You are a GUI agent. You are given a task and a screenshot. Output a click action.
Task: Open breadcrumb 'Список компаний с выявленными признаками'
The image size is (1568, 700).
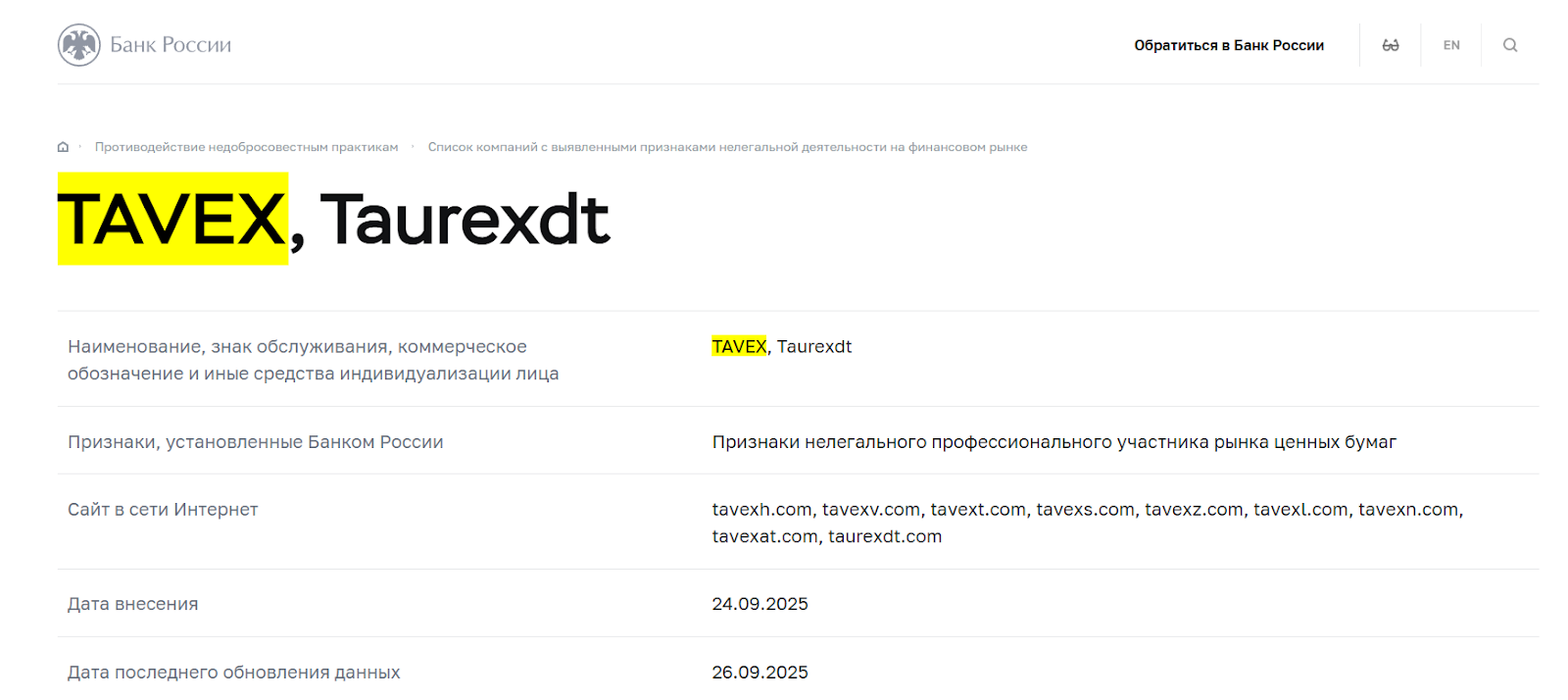(727, 147)
